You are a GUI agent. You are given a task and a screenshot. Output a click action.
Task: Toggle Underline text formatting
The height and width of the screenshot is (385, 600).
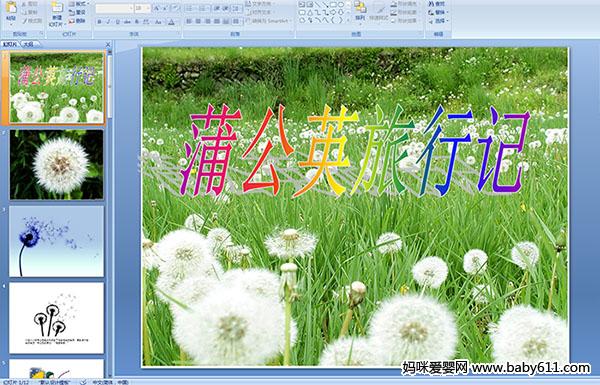(x=117, y=22)
